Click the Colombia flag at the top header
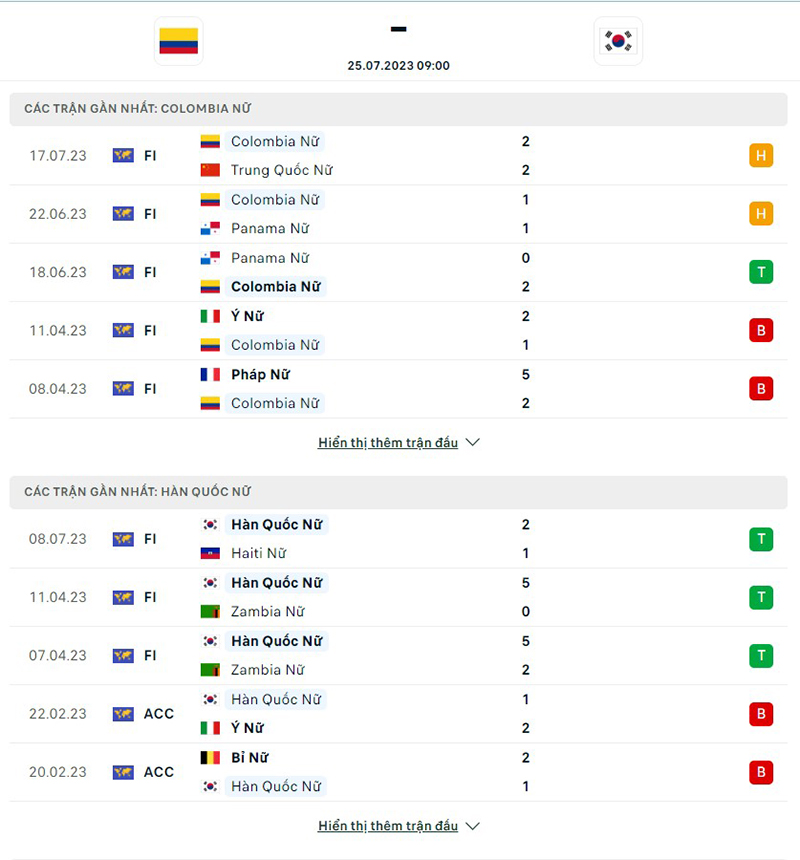800x860 pixels. [178, 42]
